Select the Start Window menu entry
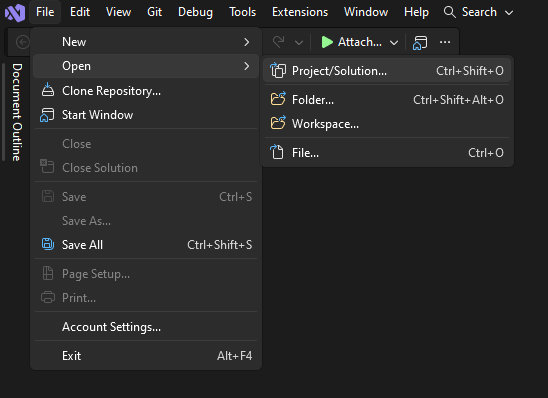548x398 pixels. point(146,115)
